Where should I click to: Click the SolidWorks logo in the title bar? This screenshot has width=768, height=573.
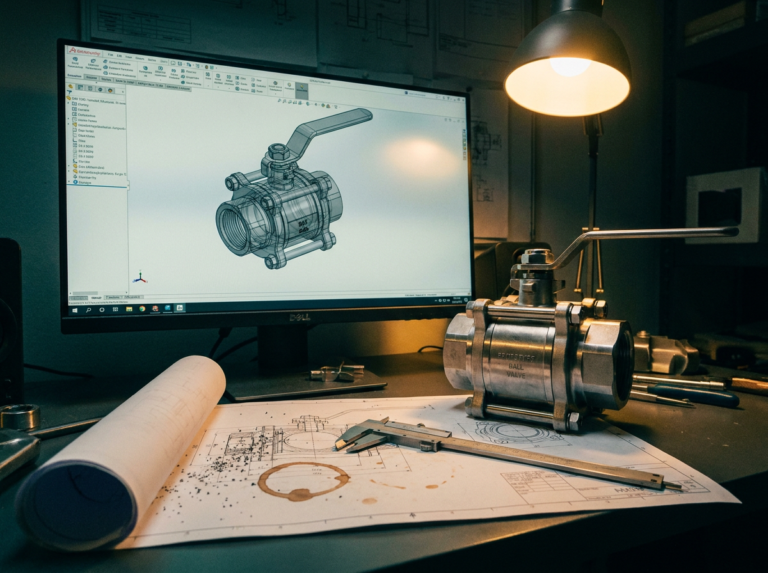tap(84, 51)
